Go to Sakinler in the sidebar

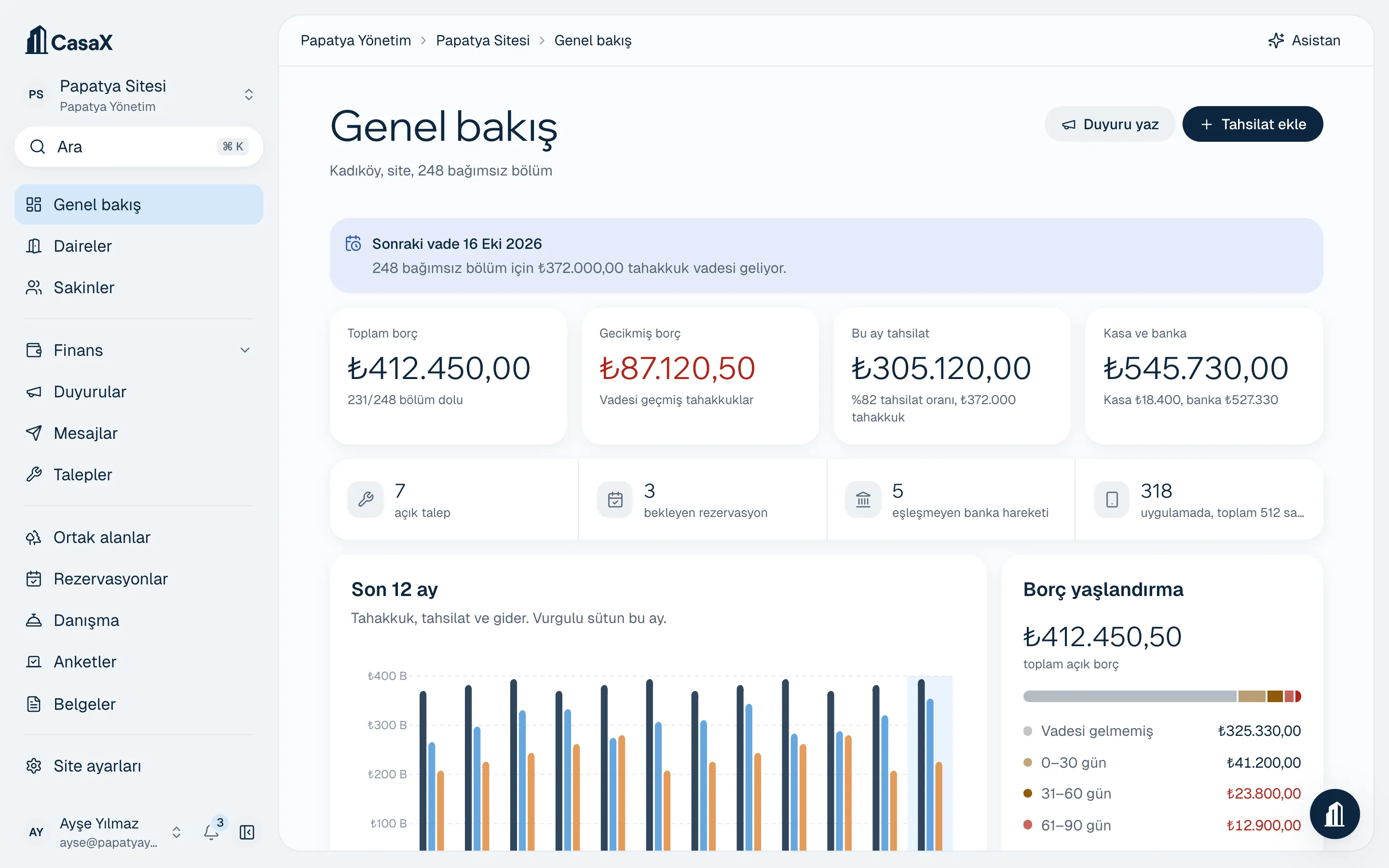(139, 287)
